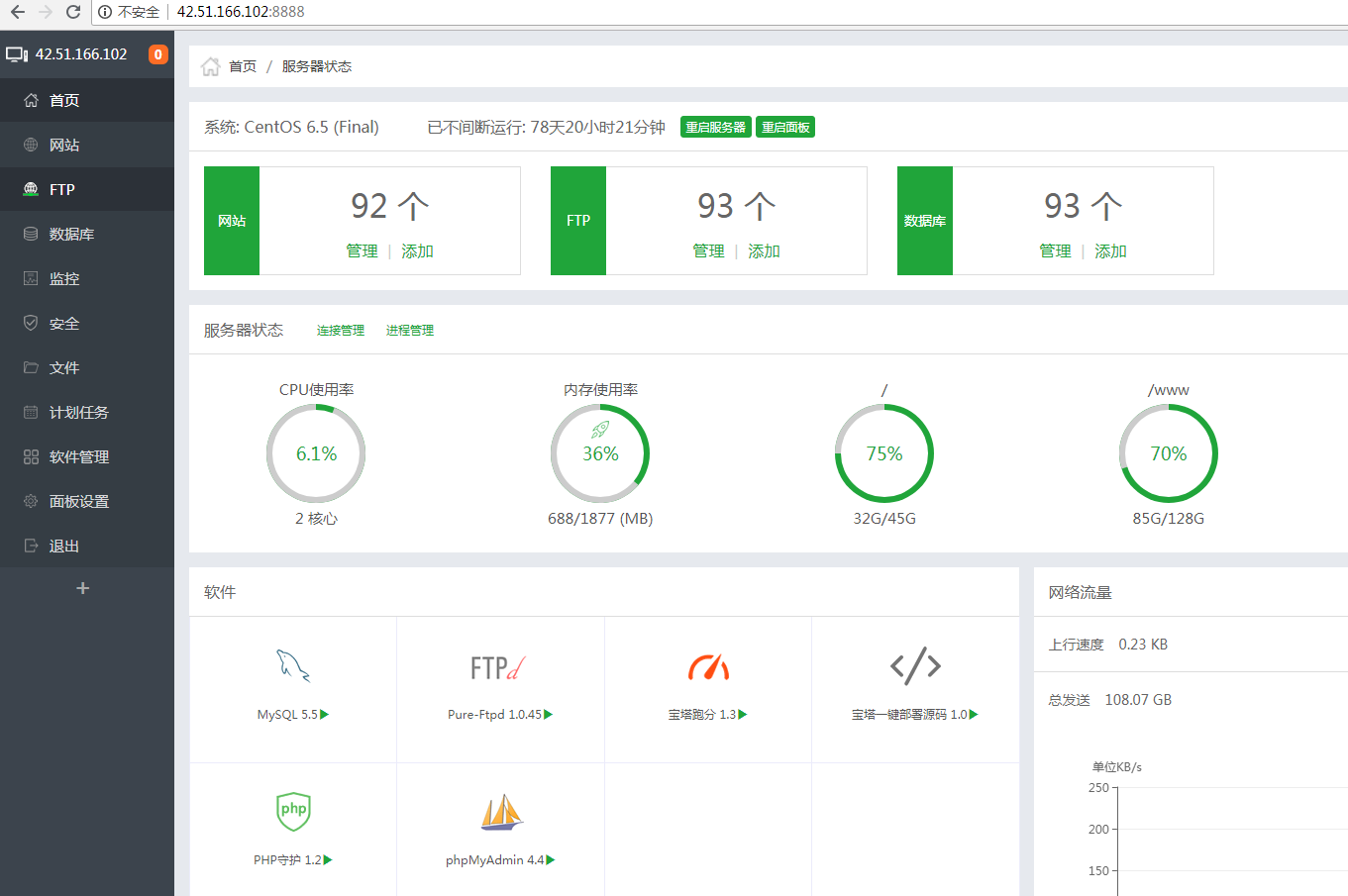Click the Pure-Ftpd FTPd logo icon

pyautogui.click(x=498, y=668)
